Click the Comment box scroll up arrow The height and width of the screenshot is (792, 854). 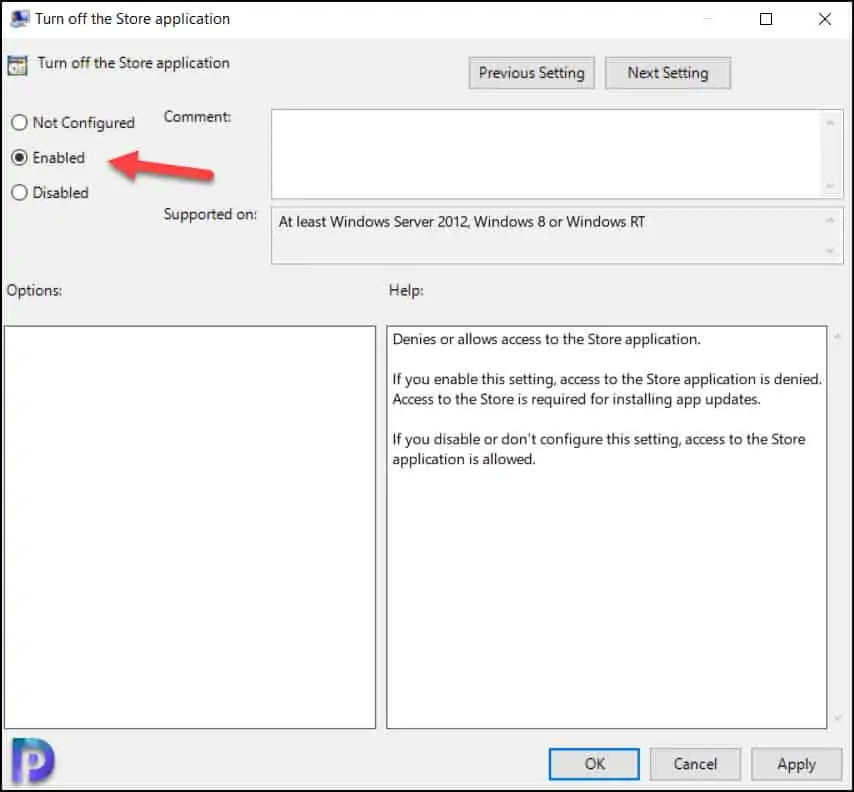point(831,123)
